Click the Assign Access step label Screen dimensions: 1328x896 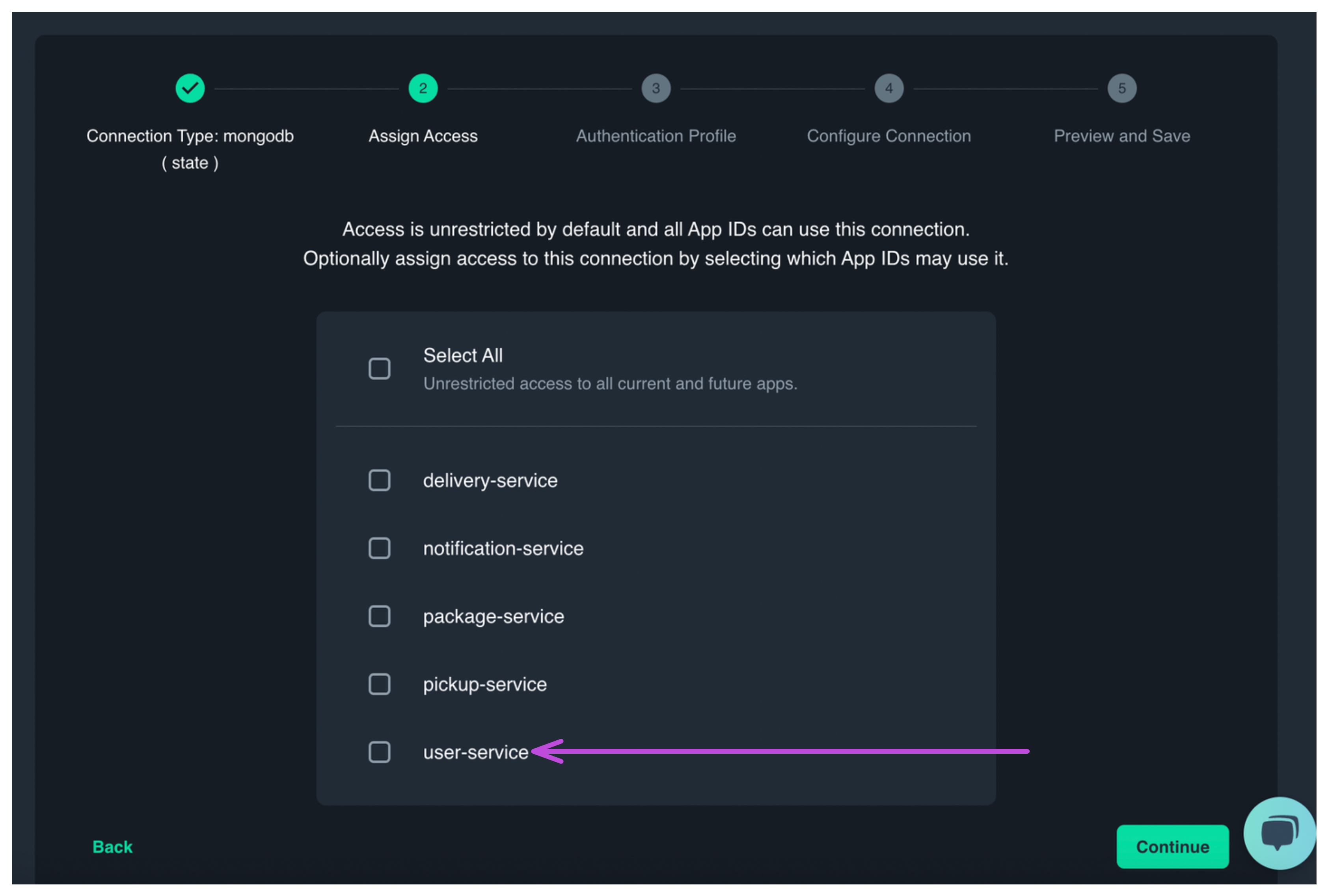(x=423, y=136)
